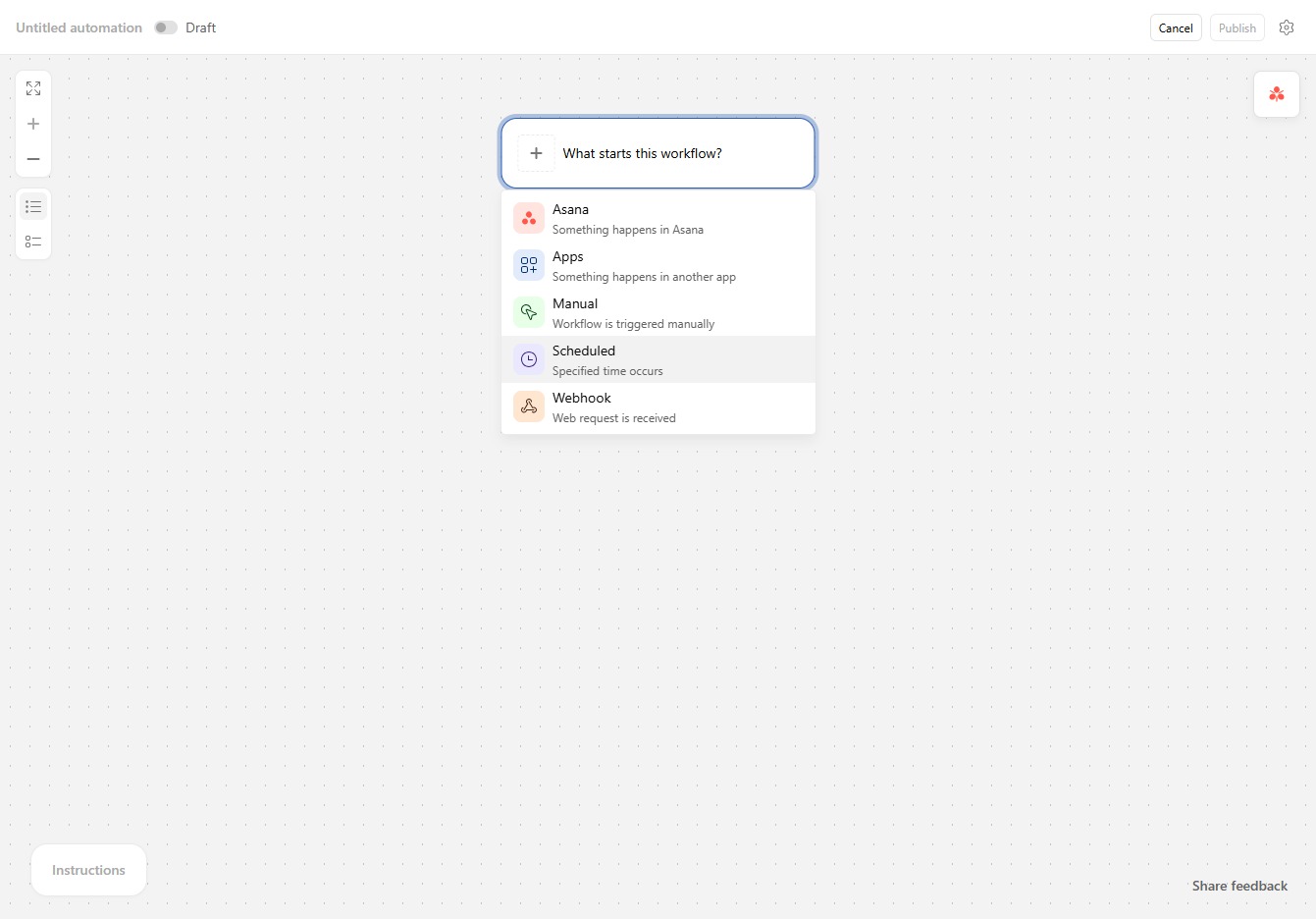
Task: Click "Workflow is triggered manually" text
Action: [633, 324]
